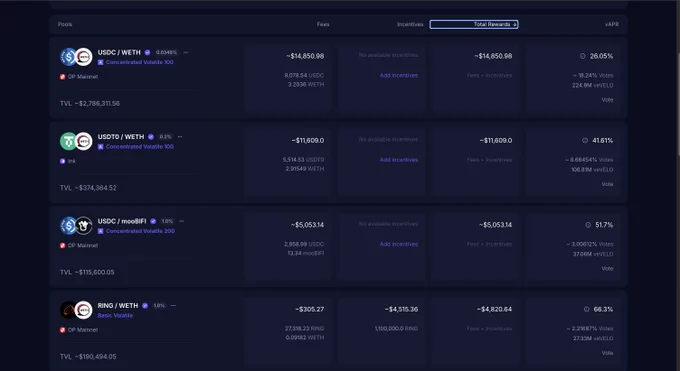Click the TVL ~$2,786,311.56 value
Viewport: 680px width, 371px height.
[x=90, y=103]
